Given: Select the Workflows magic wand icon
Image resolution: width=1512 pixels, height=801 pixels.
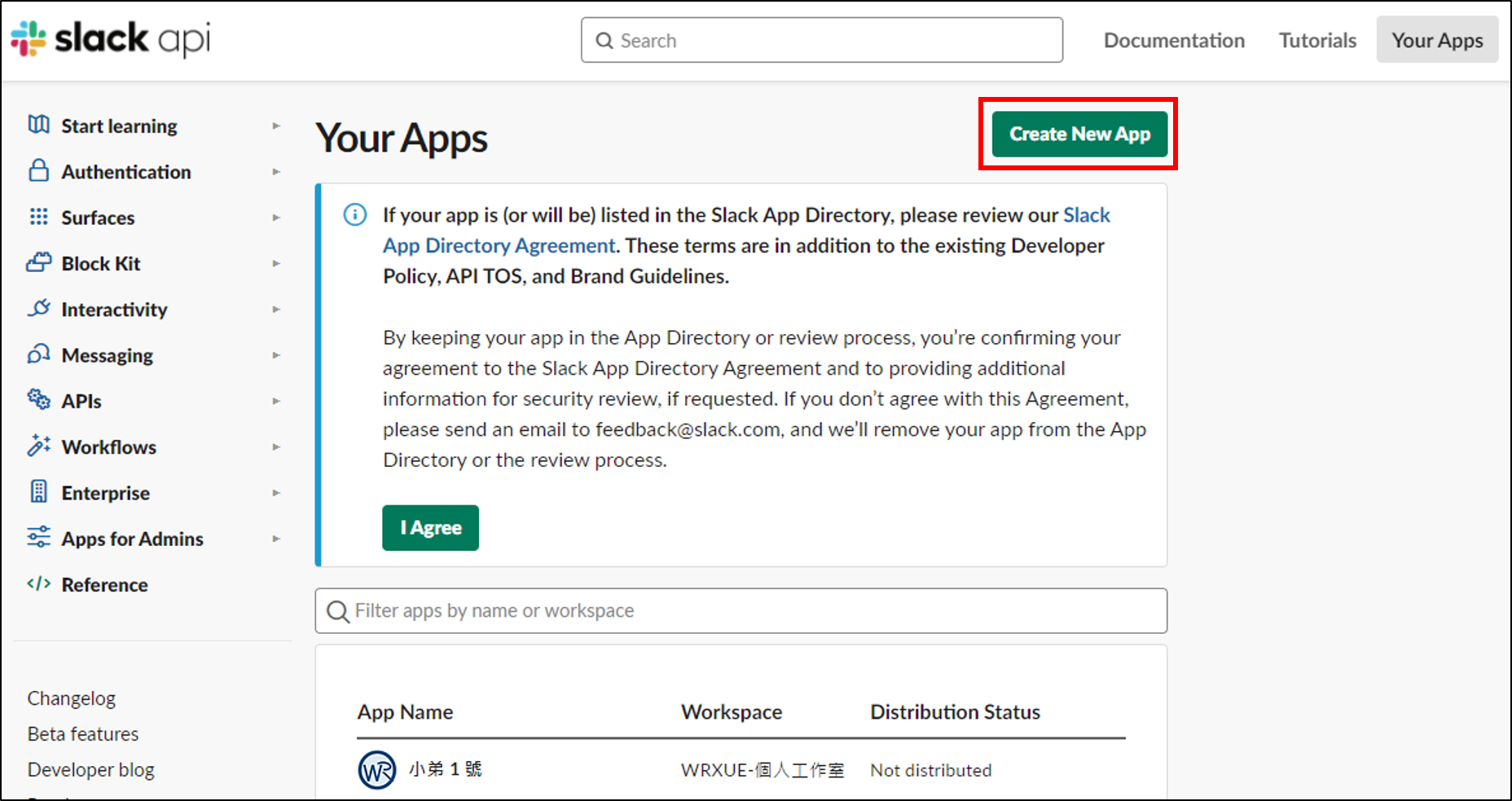Looking at the screenshot, I should [x=38, y=447].
